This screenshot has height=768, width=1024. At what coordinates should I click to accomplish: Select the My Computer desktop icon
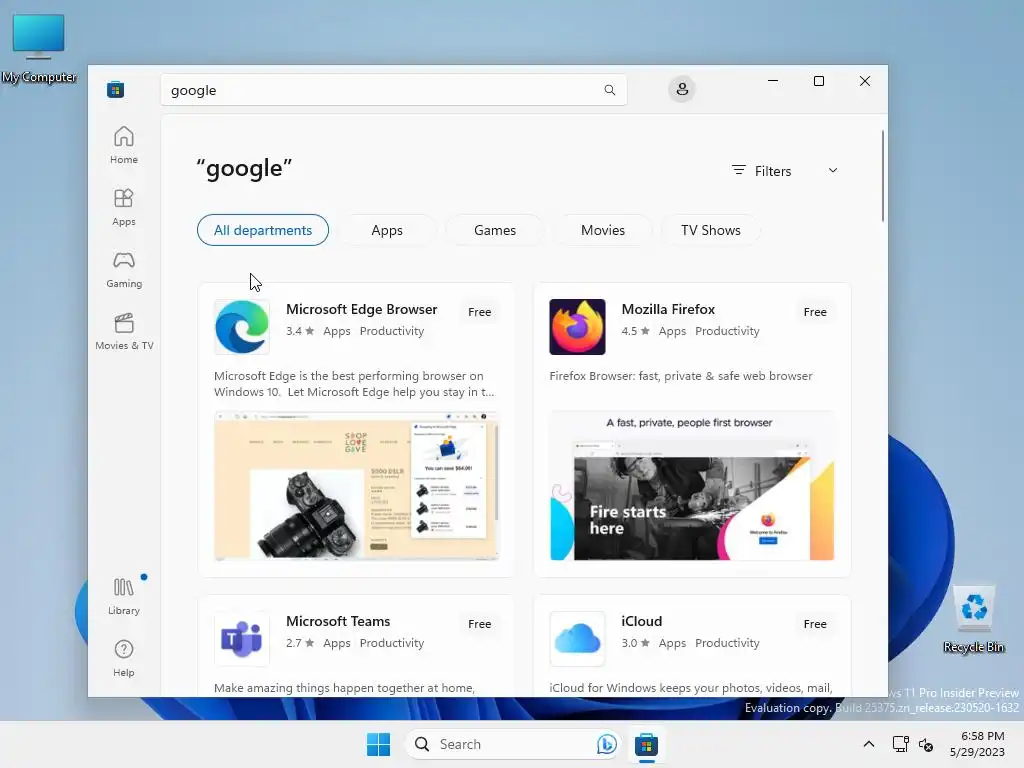point(39,49)
